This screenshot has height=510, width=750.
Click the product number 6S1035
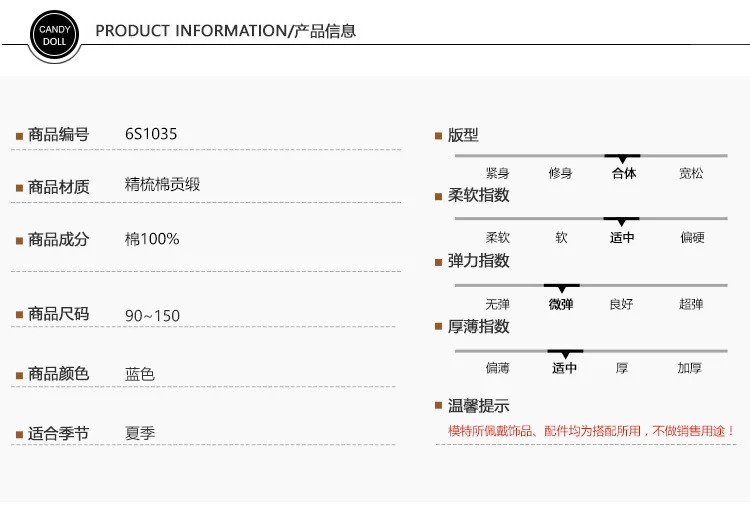[x=151, y=134]
